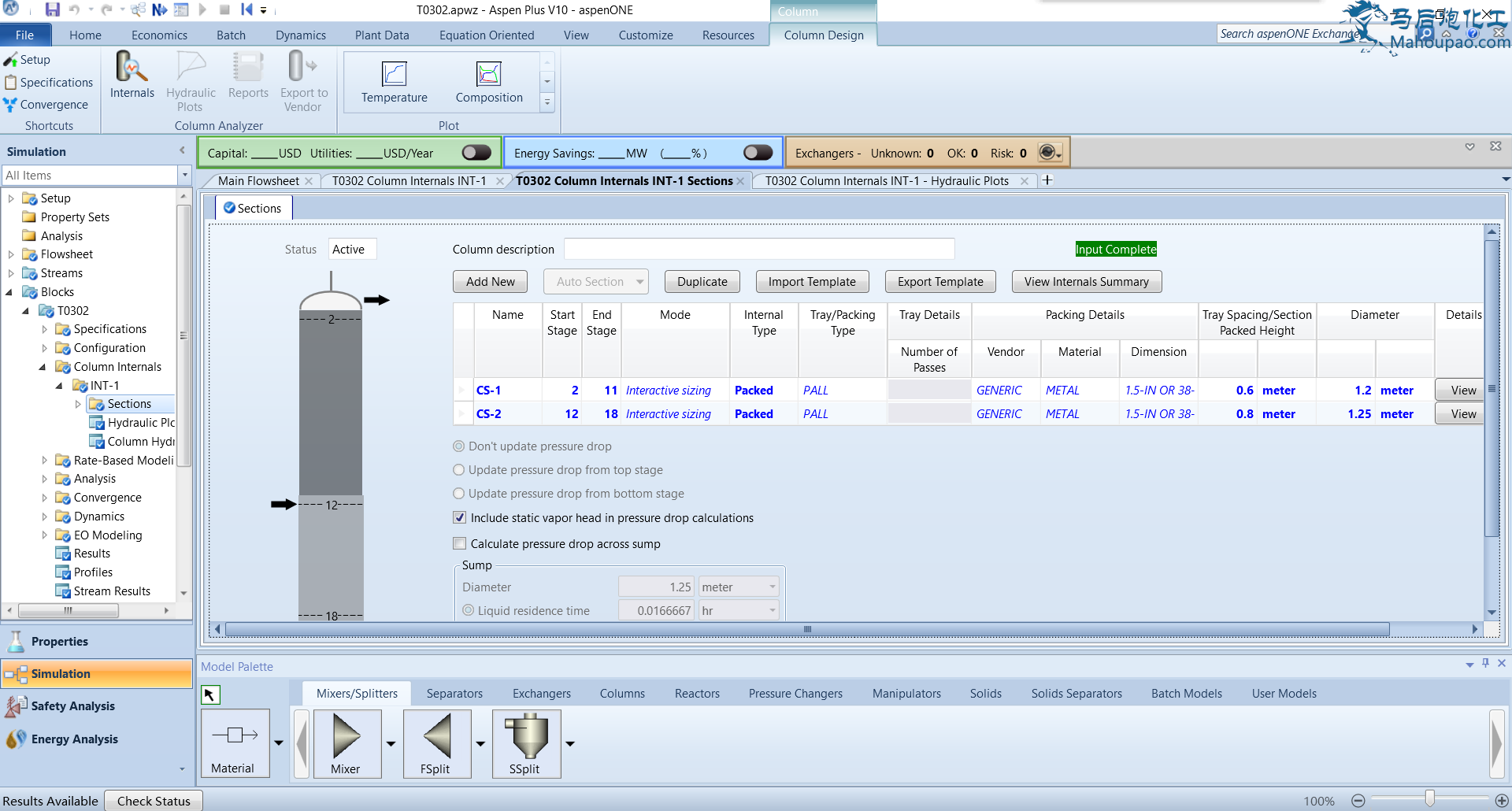Open the Mixer model variants dropdown

[x=391, y=743]
